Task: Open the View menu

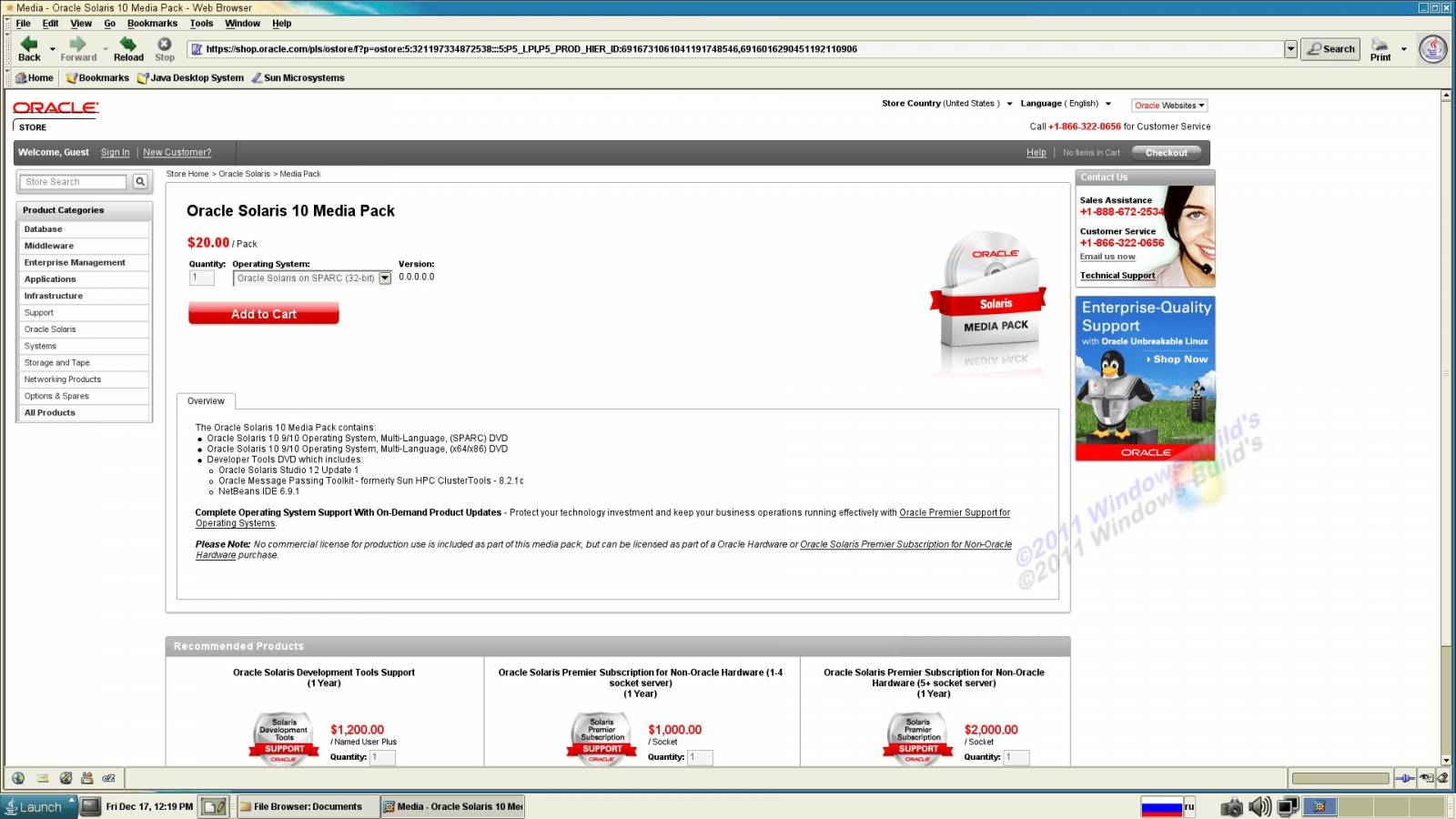Action: click(x=81, y=24)
